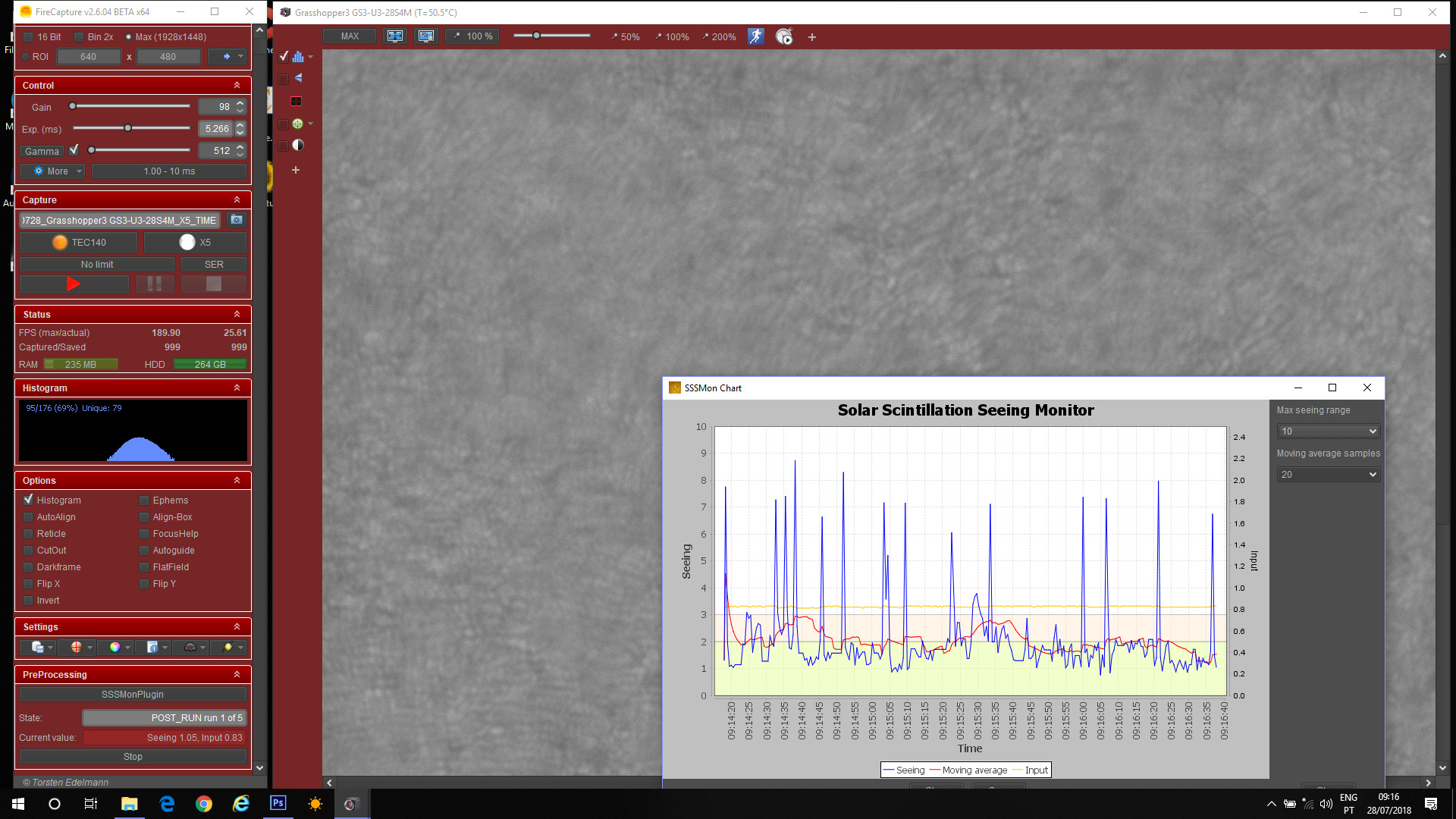Enable the FocusHelp checkbox

144,533
